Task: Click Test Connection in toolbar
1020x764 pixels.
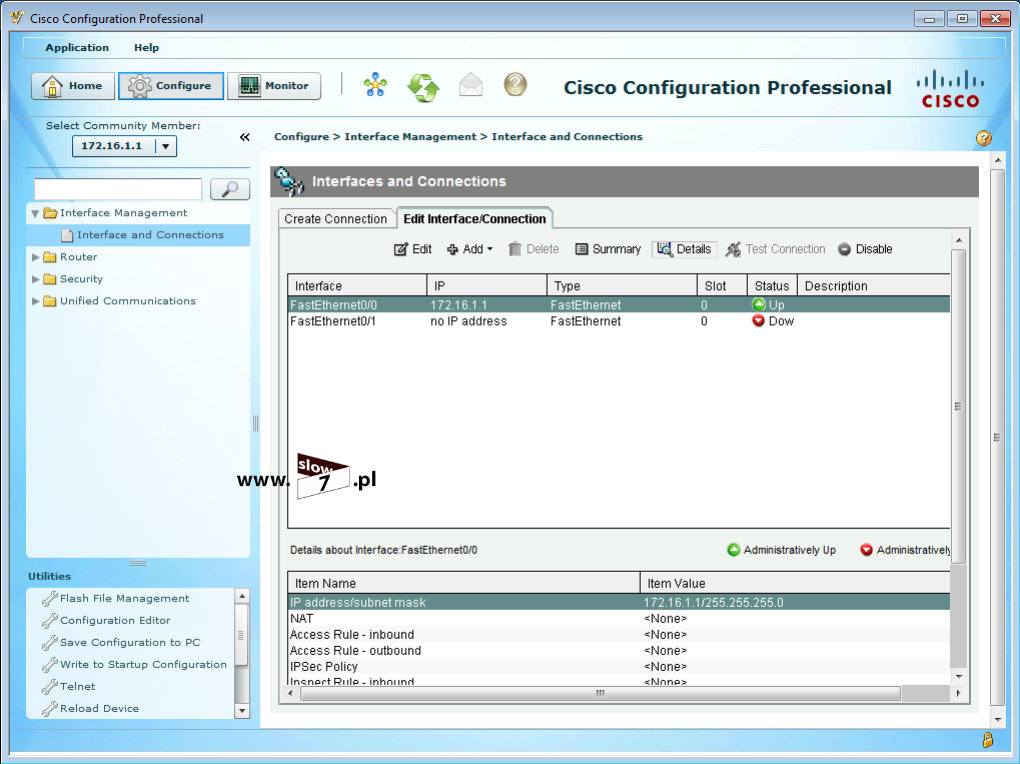Action: tap(775, 249)
